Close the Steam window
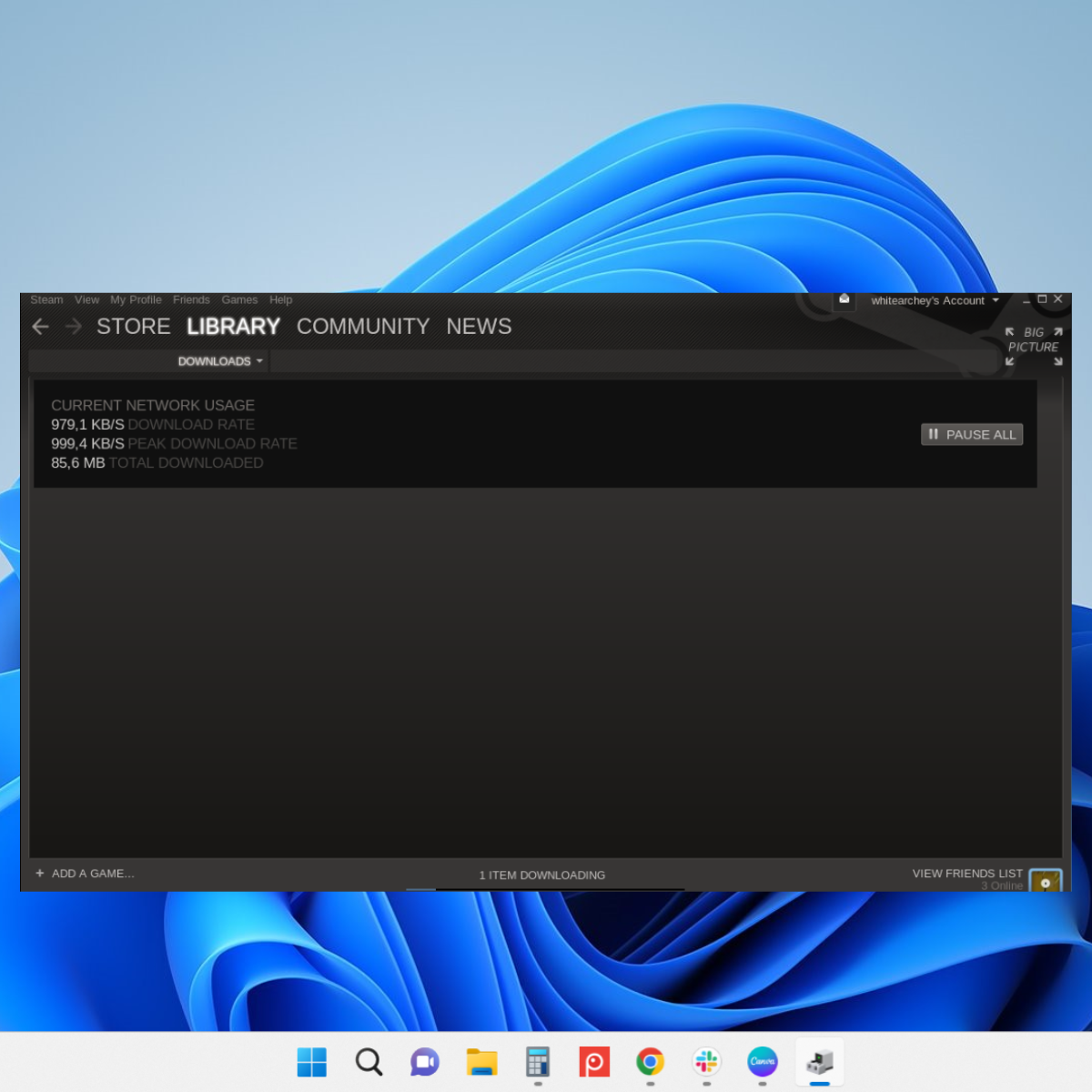 pos(1058,299)
